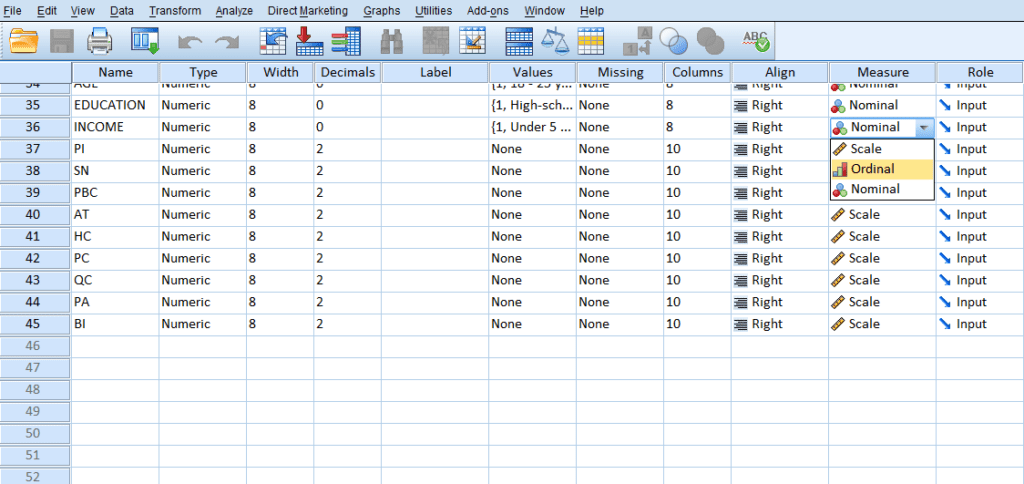
Task: Select Scale option in Measure dropdown
Action: click(865, 148)
